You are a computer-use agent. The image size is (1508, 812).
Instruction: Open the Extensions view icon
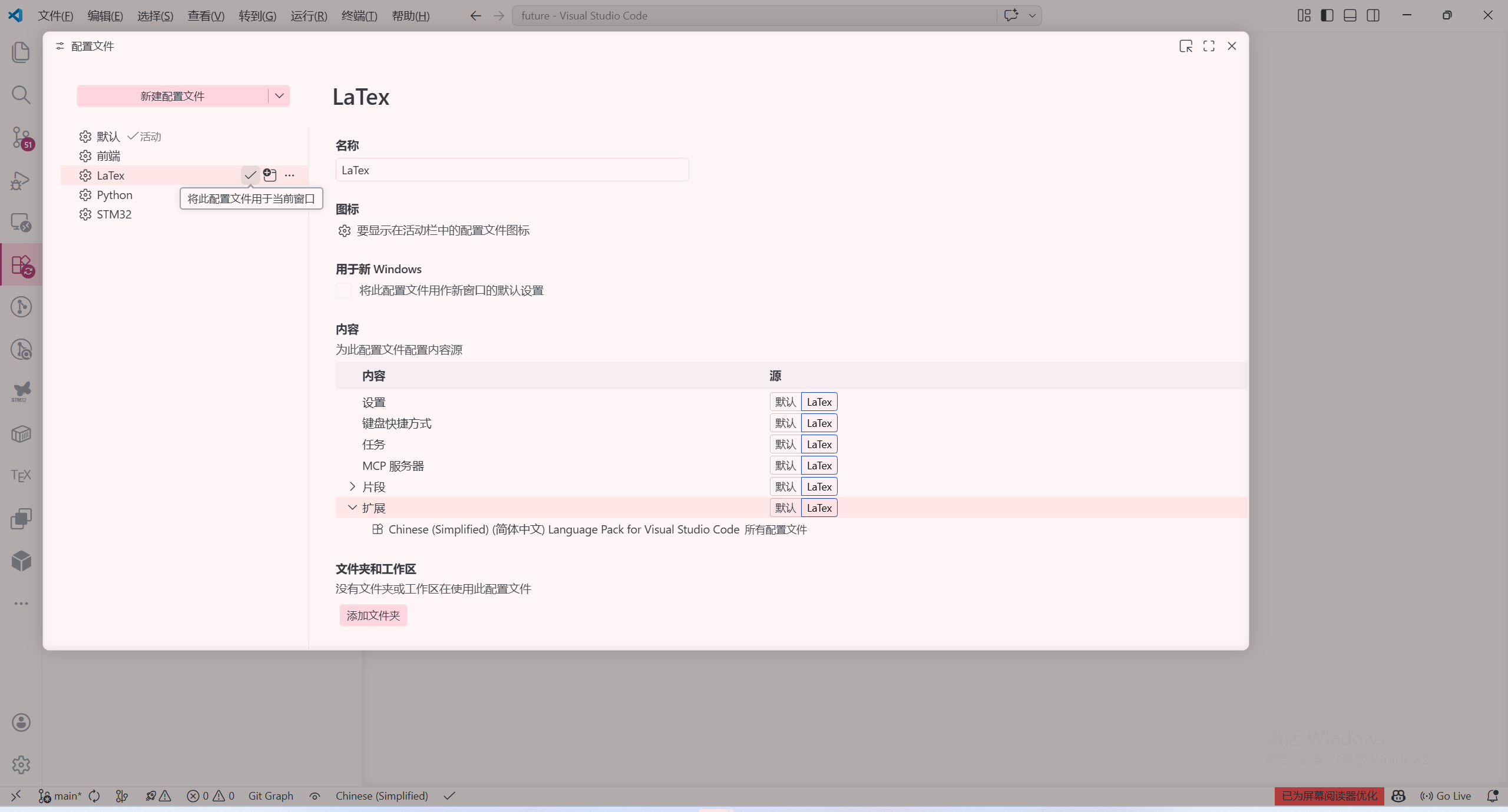pos(21,265)
